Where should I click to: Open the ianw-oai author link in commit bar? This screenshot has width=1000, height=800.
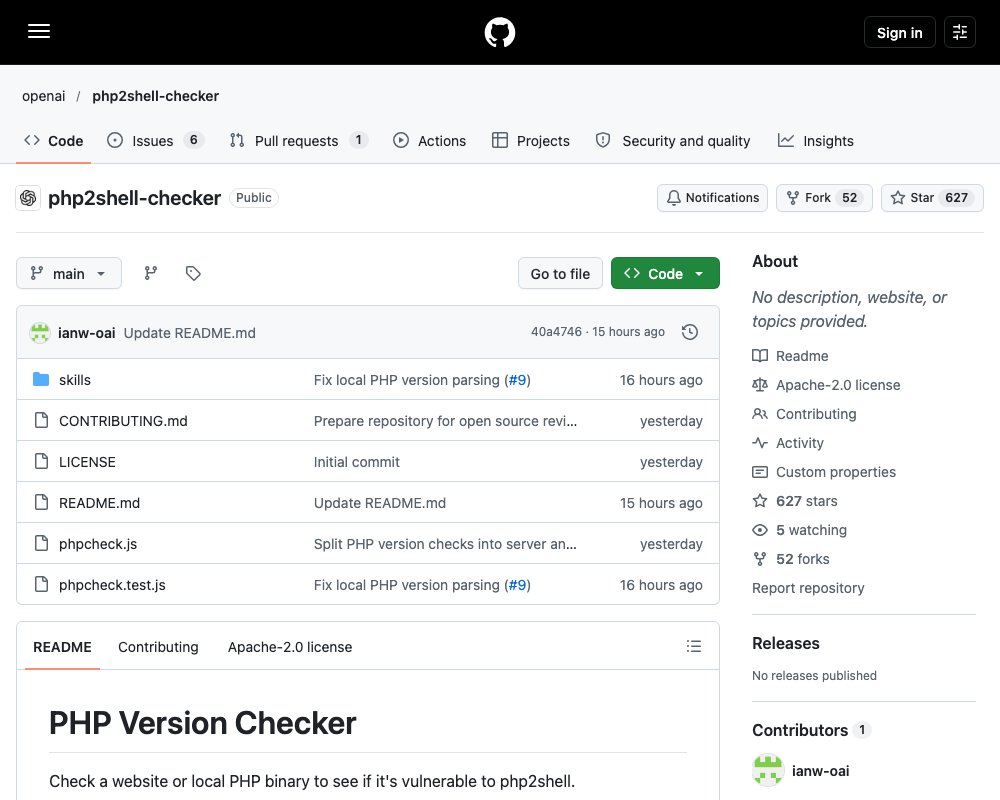click(x=87, y=332)
